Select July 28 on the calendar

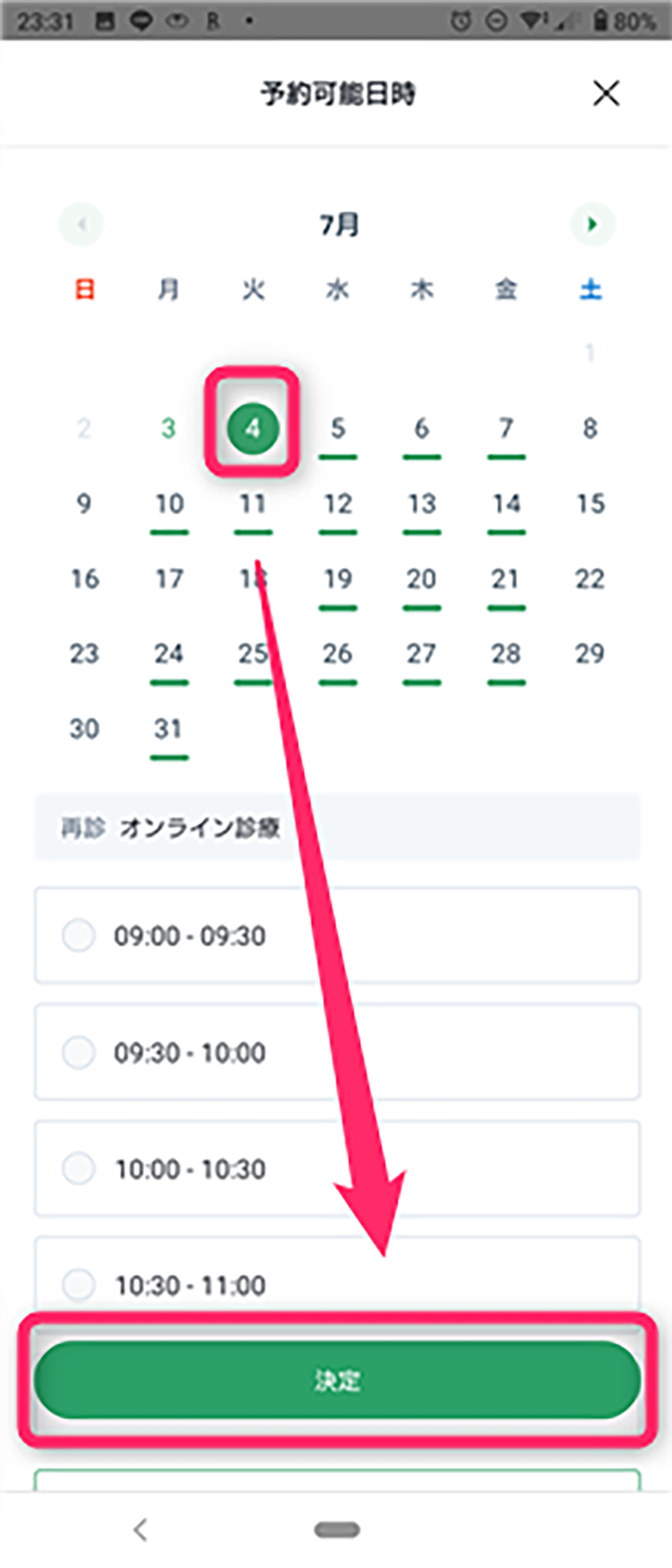tap(506, 654)
